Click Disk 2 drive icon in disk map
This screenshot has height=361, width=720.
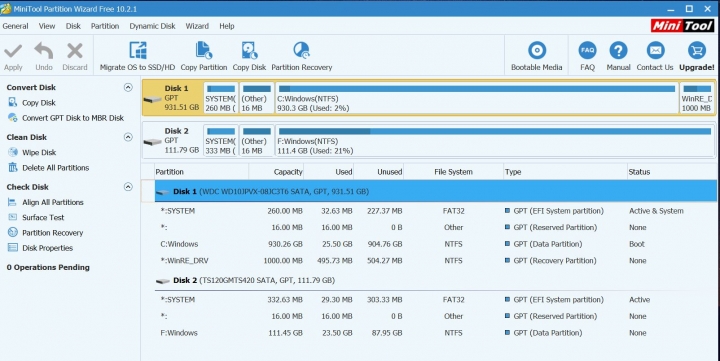pos(152,142)
